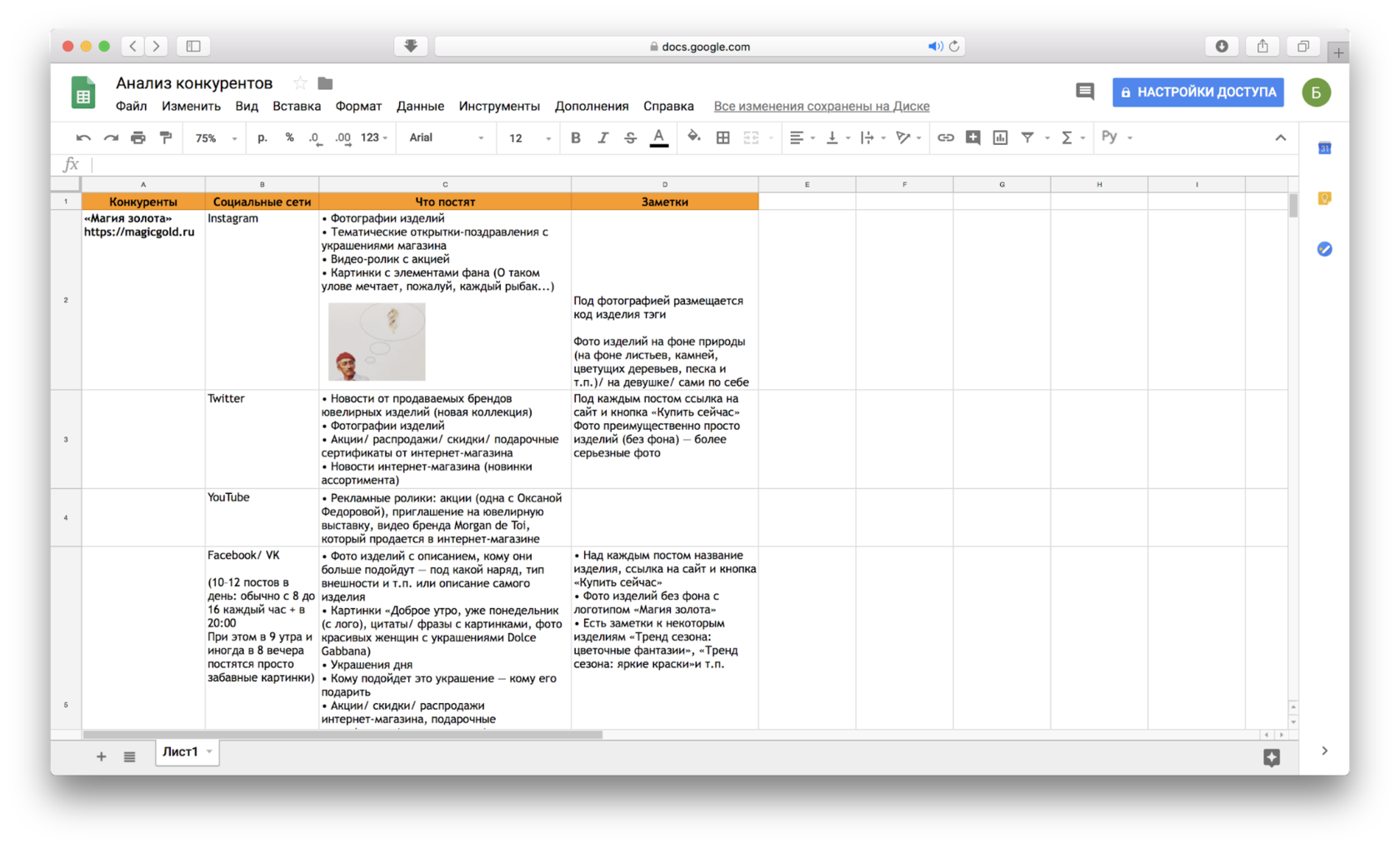Print the spreadsheet using printer icon
The image size is (1400, 848).
point(138,138)
